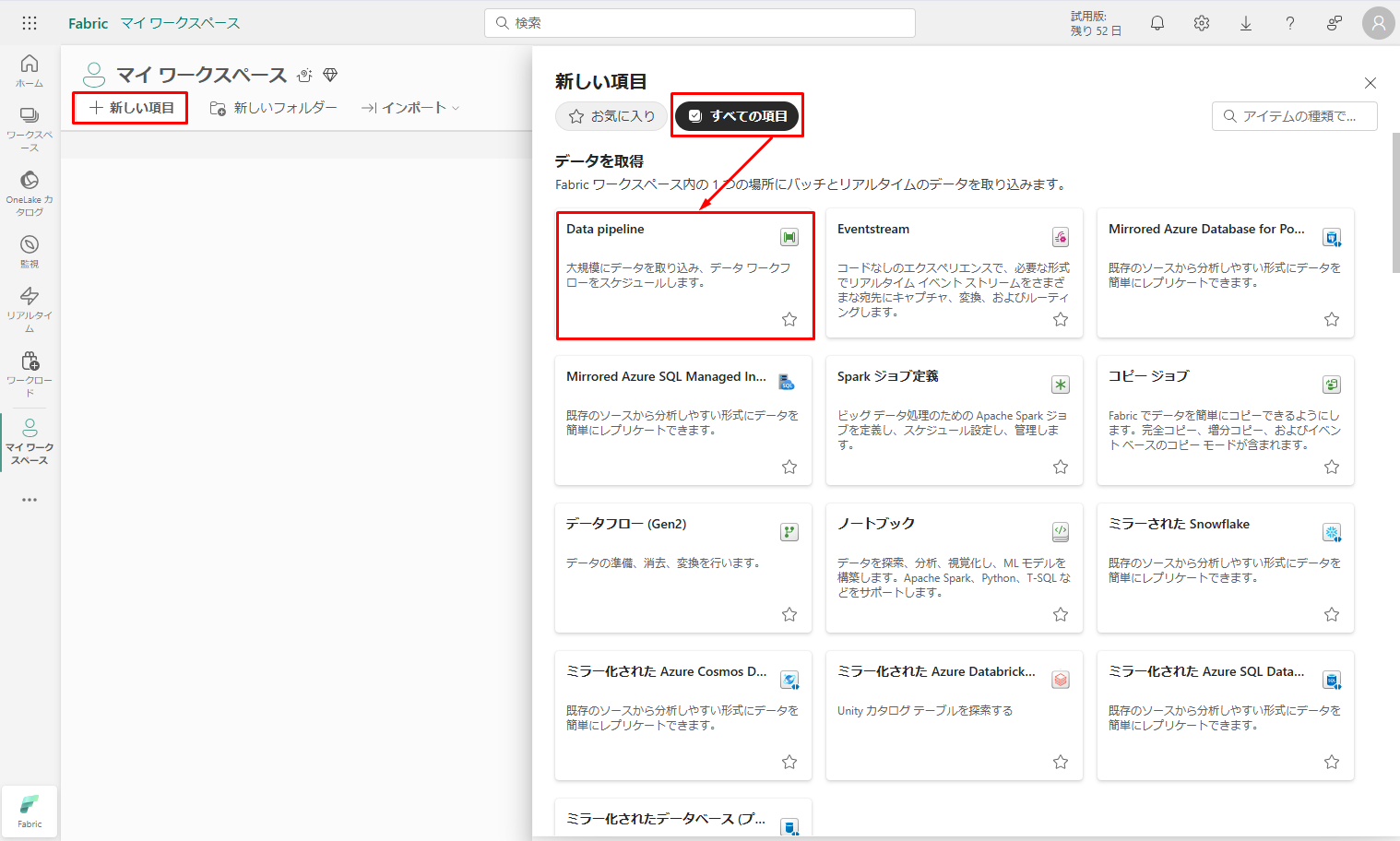Open Monitoring (監視) hub icon
This screenshot has width=1400, height=841.
30,251
